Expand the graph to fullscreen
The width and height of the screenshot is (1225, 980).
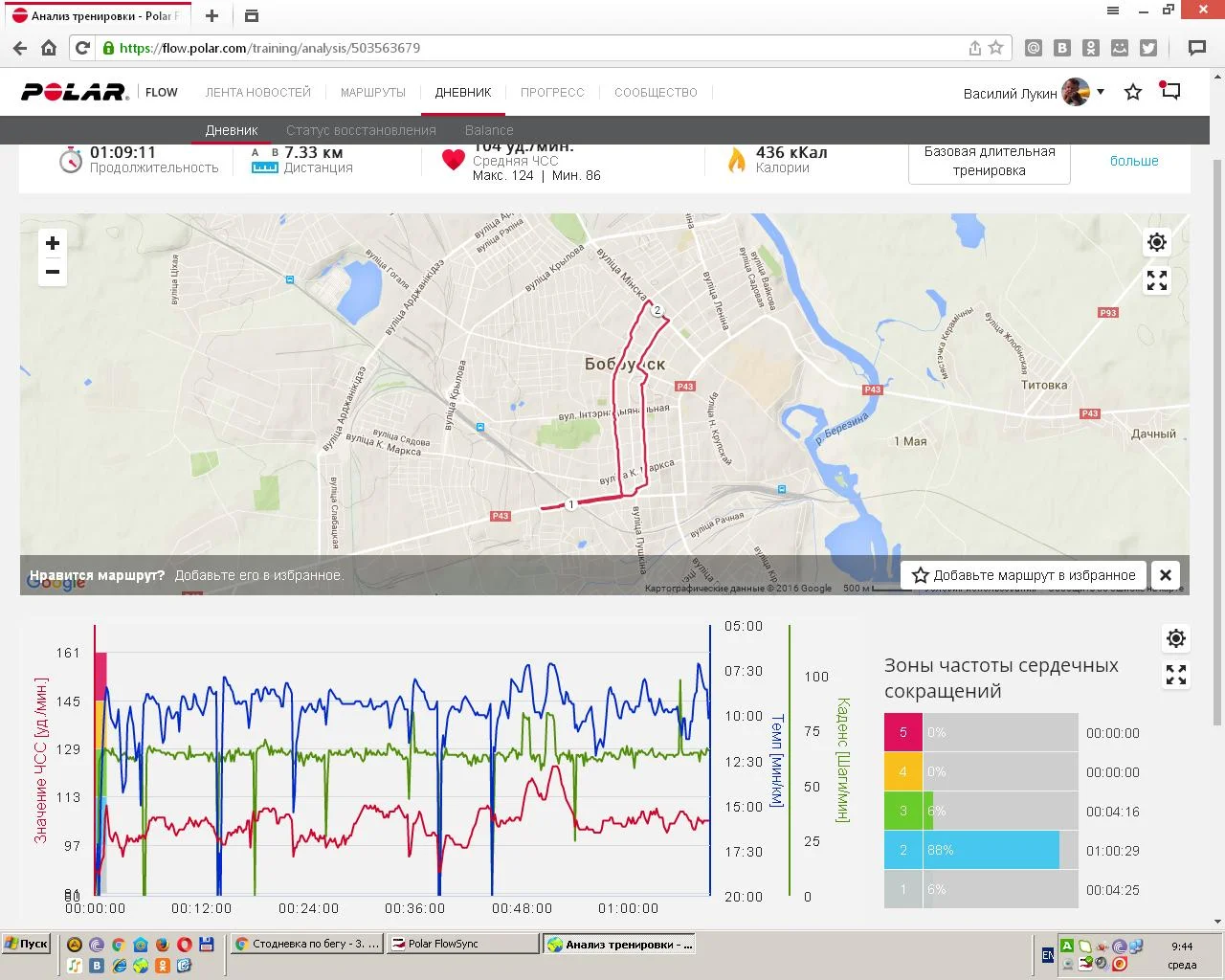tap(1176, 676)
